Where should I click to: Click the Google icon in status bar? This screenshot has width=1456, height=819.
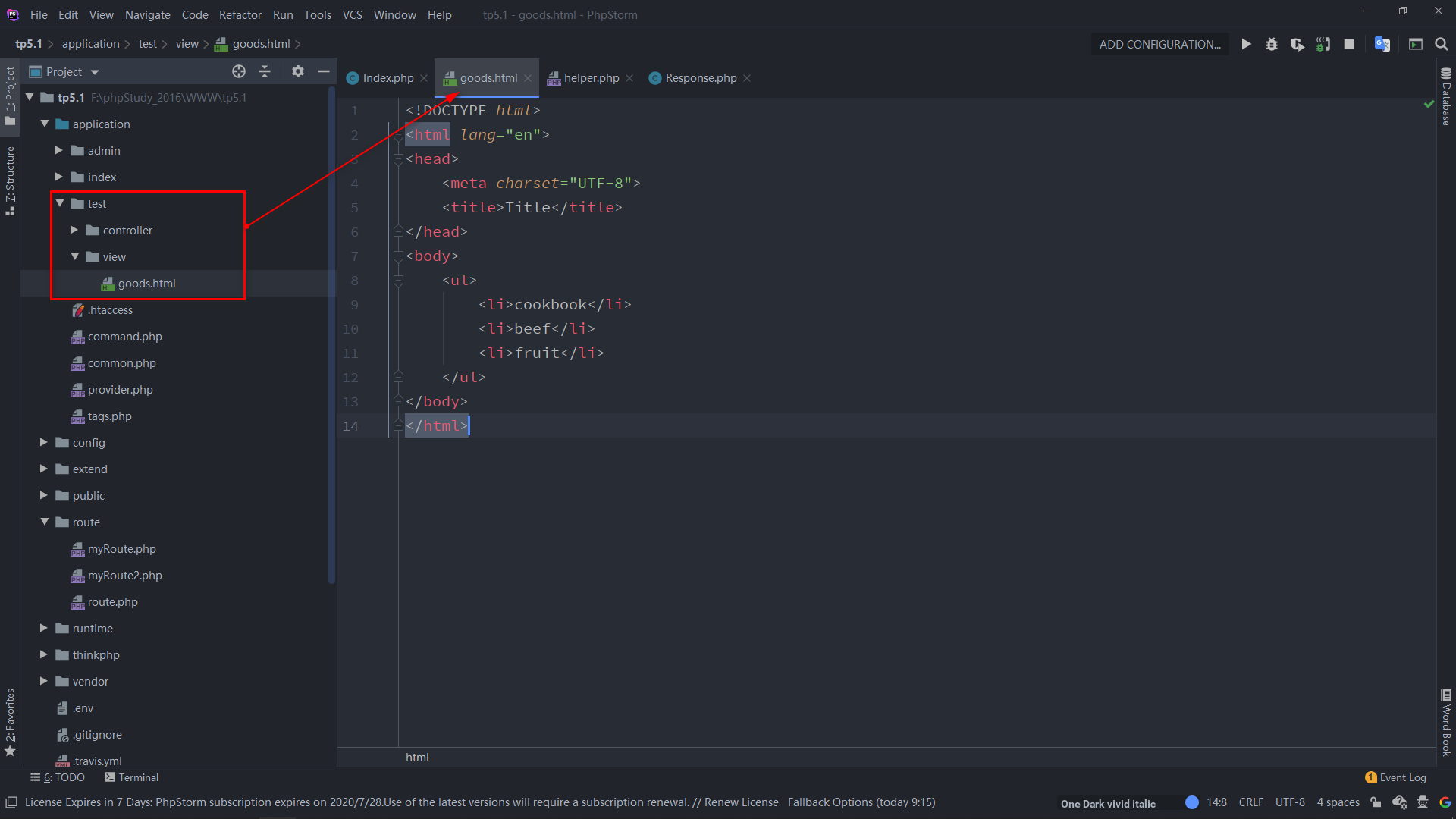[x=1445, y=802]
